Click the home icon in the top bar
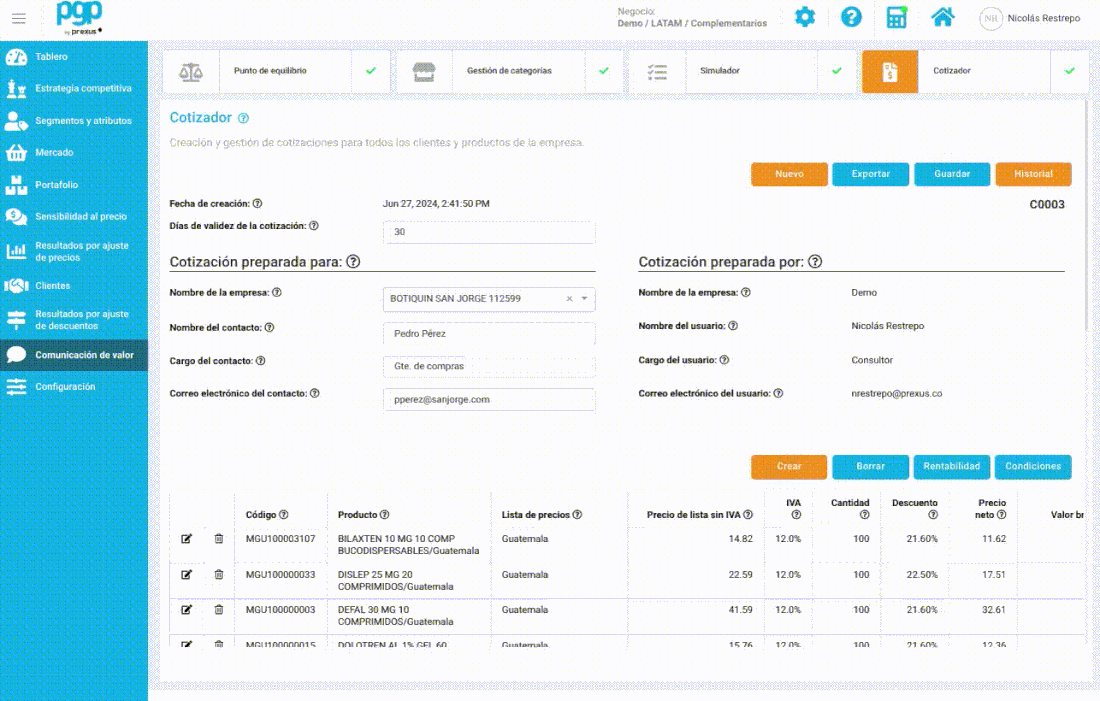 [941, 17]
